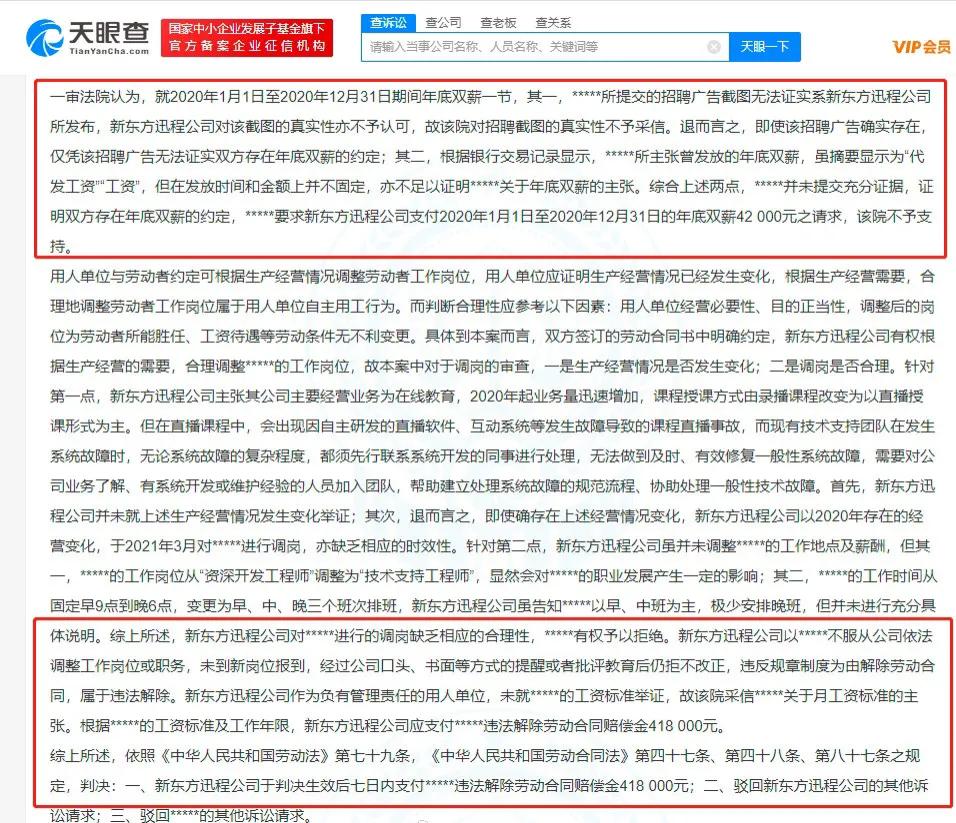
Task: Switch to the 查关系 tab
Action: (x=553, y=23)
